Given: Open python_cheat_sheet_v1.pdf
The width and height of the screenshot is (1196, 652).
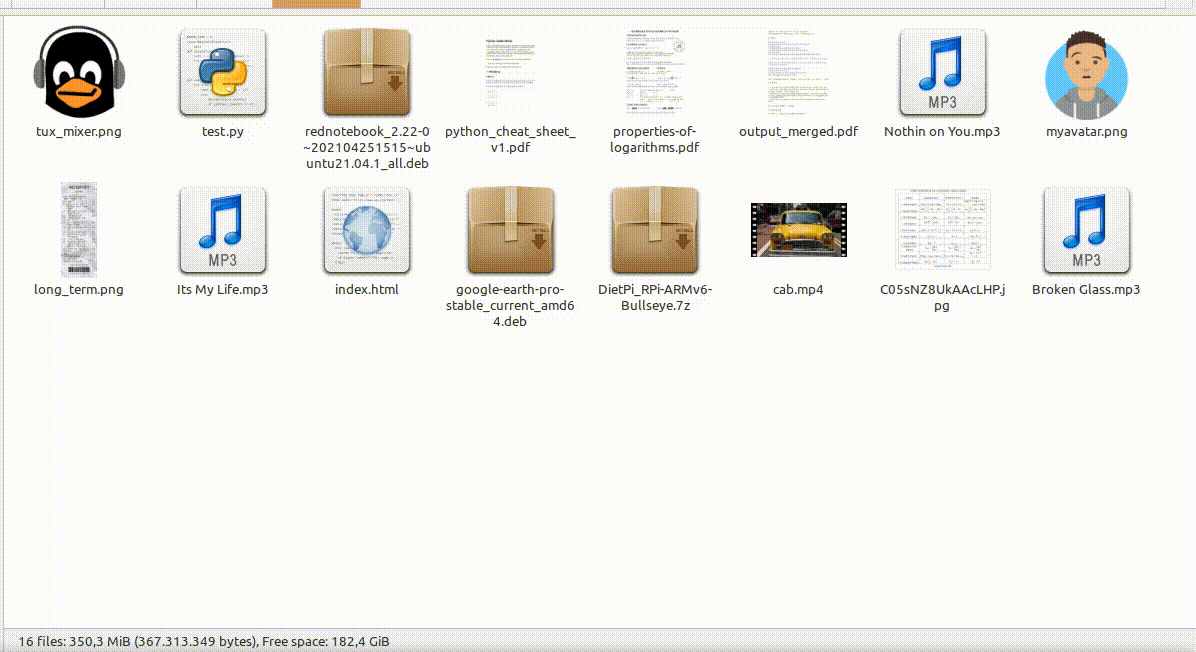Looking at the screenshot, I should (x=510, y=72).
